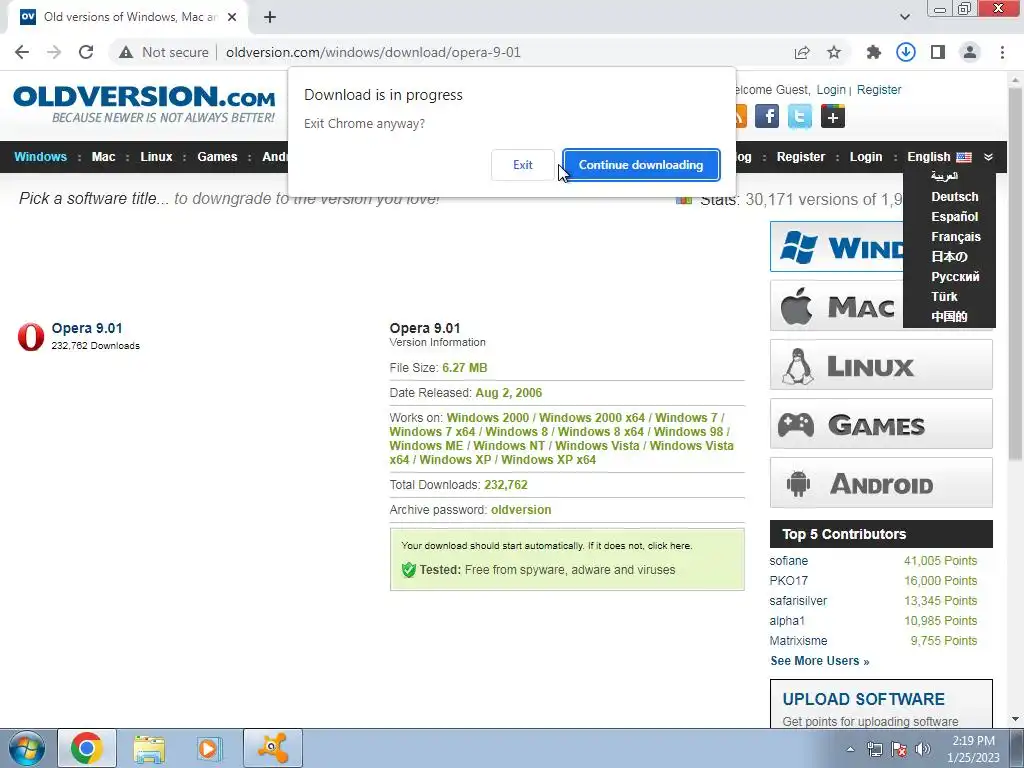Click the Google plus icon

[833, 116]
